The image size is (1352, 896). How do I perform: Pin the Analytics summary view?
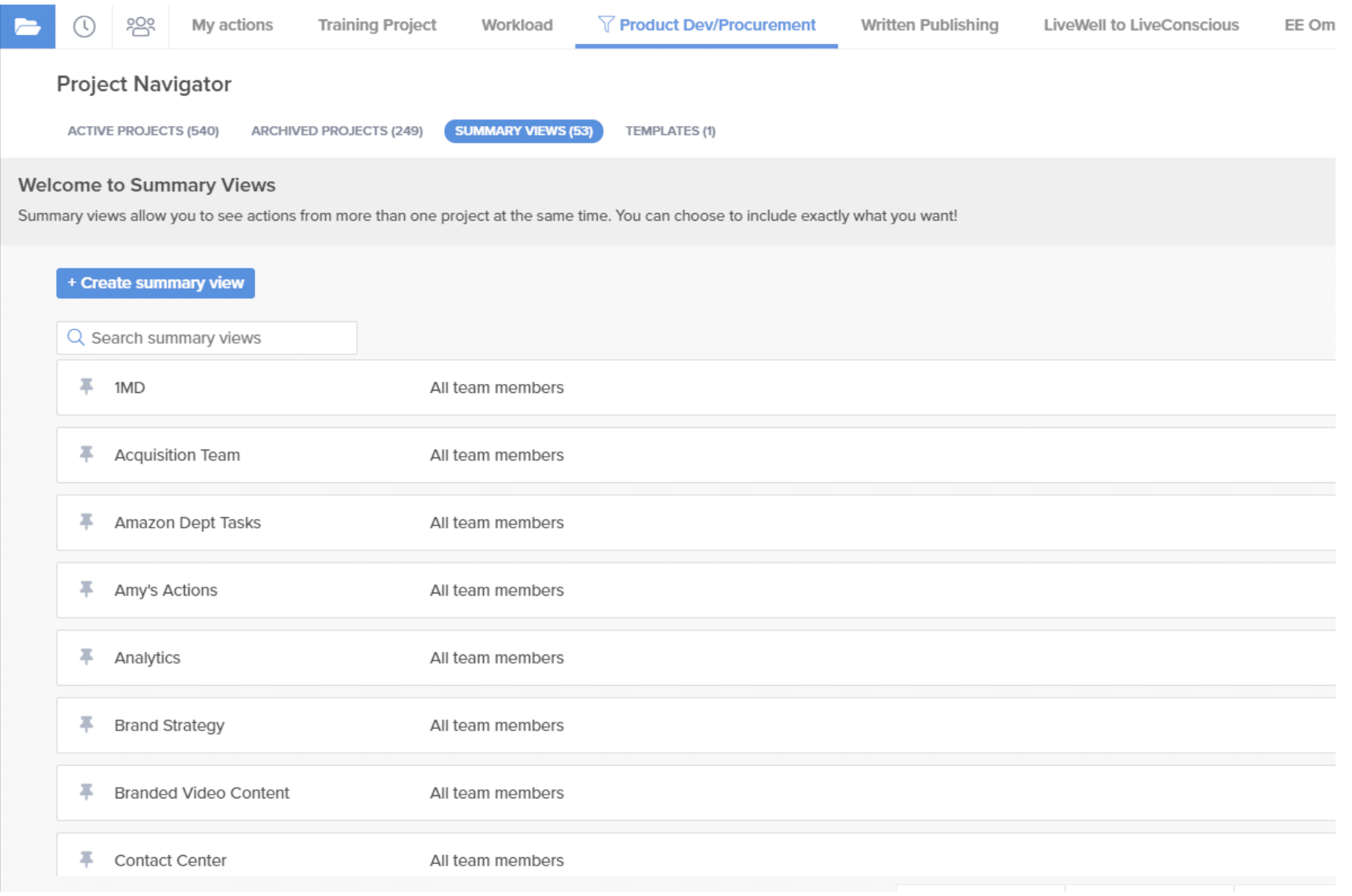click(x=86, y=657)
